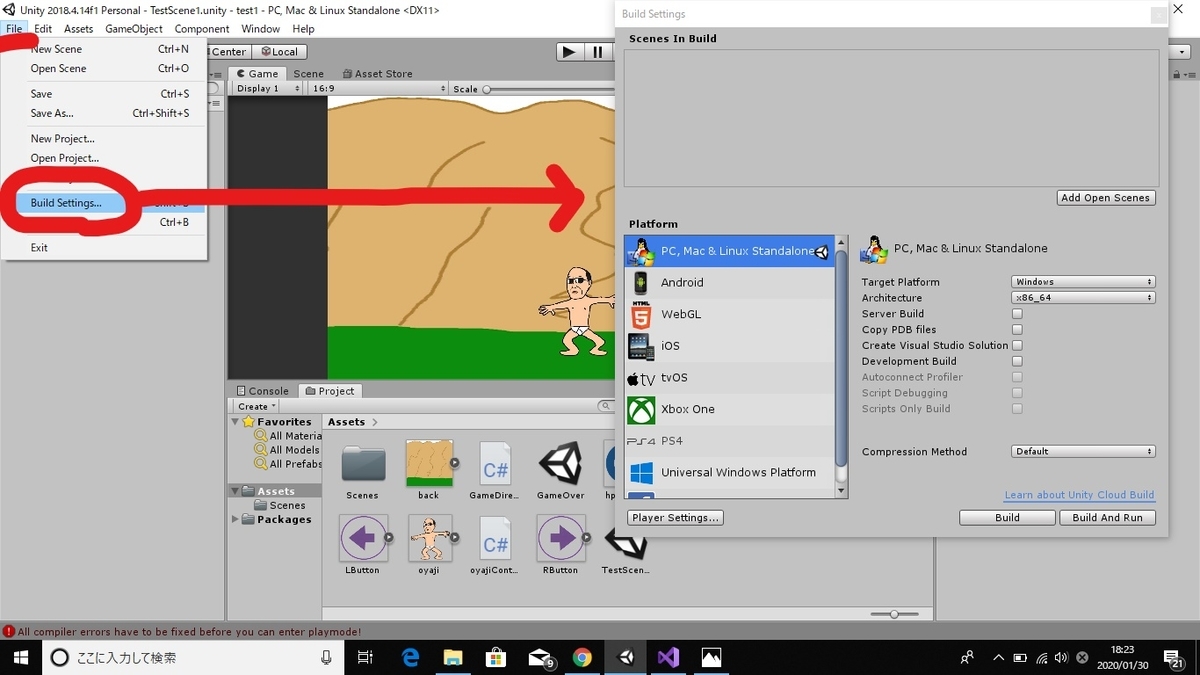Click the Add Open Scenes button
1200x675 pixels.
pyautogui.click(x=1106, y=198)
